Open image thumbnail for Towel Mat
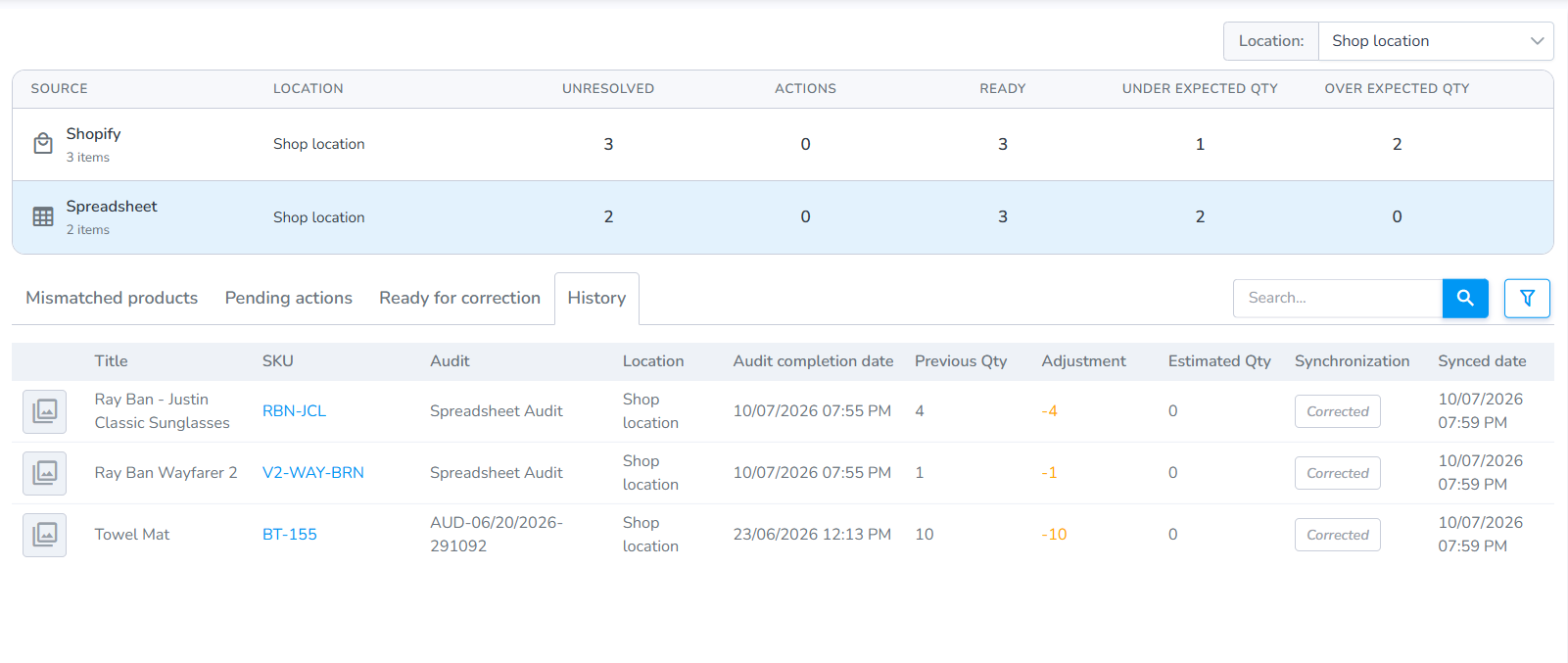The image size is (1568, 663). (x=45, y=535)
